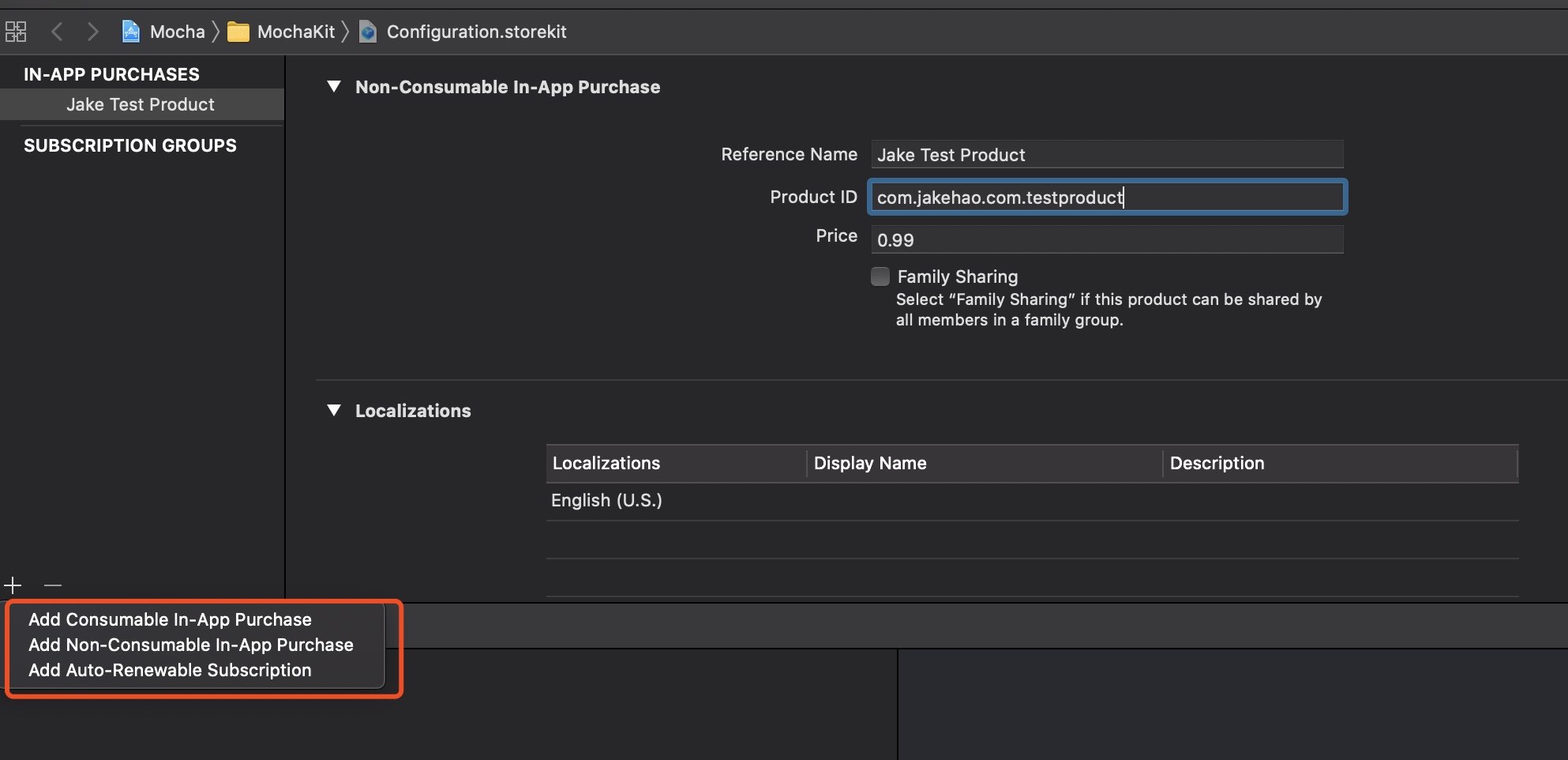
Task: Click the Display Name column header
Action: pyautogui.click(x=870, y=464)
